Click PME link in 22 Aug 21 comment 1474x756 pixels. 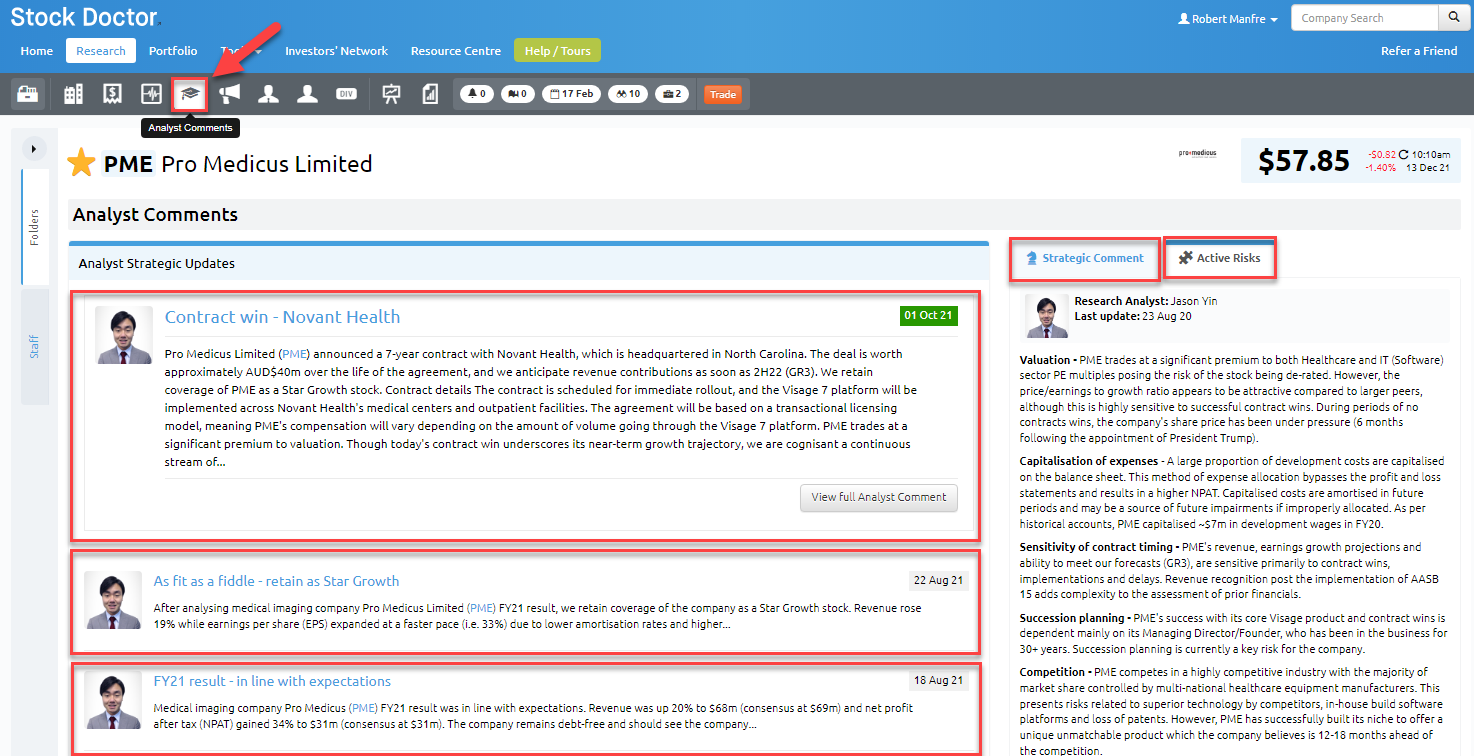pos(481,608)
